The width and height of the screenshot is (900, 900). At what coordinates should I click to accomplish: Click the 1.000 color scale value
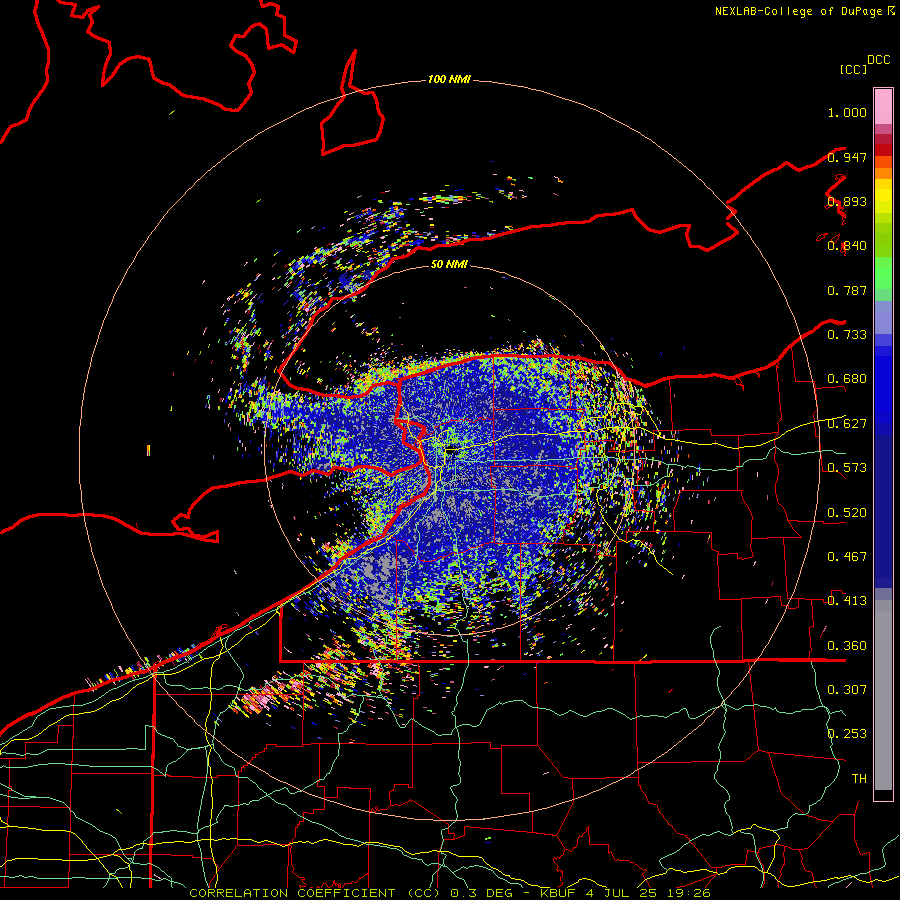(x=847, y=112)
